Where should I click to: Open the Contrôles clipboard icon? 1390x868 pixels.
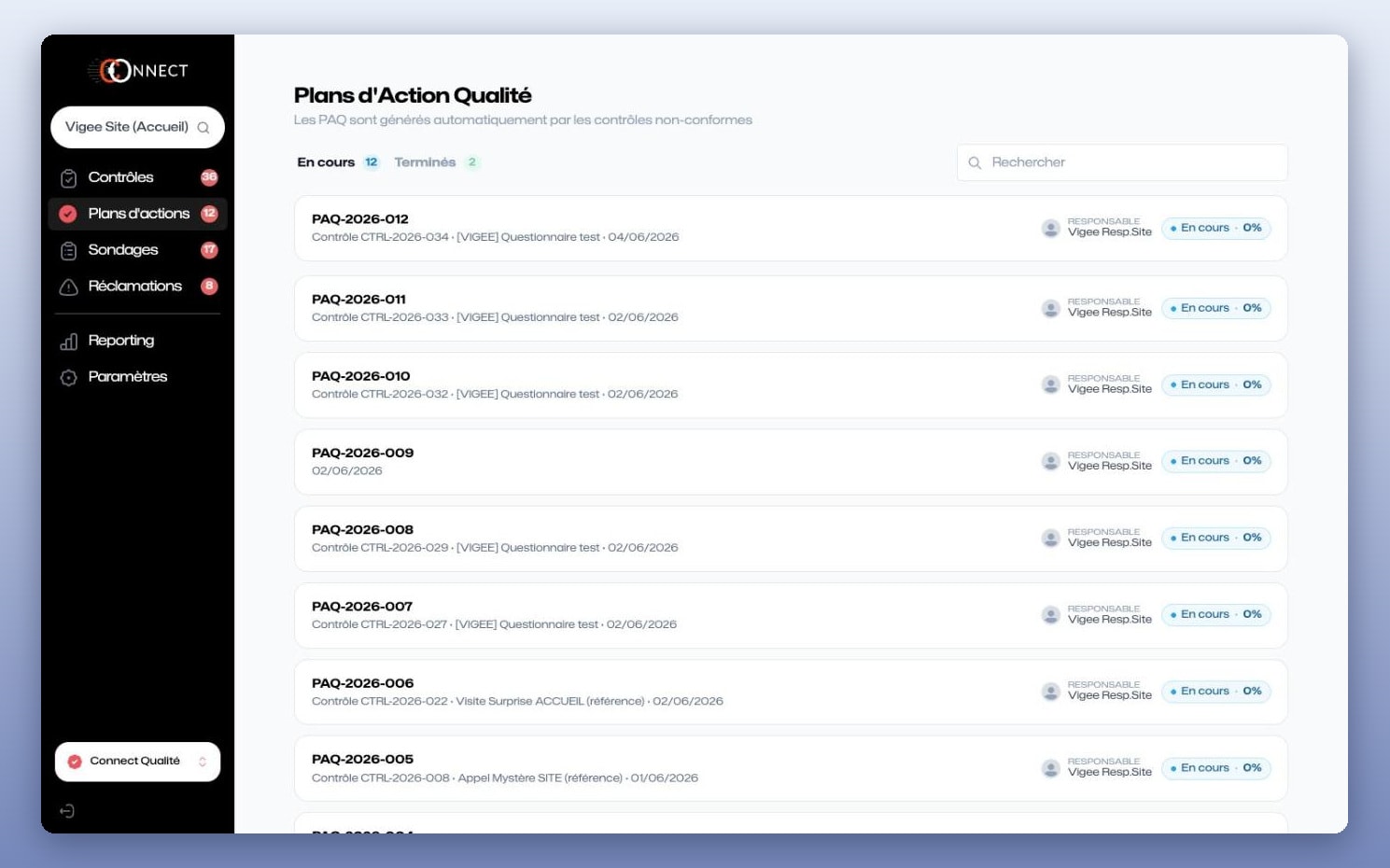(x=68, y=178)
